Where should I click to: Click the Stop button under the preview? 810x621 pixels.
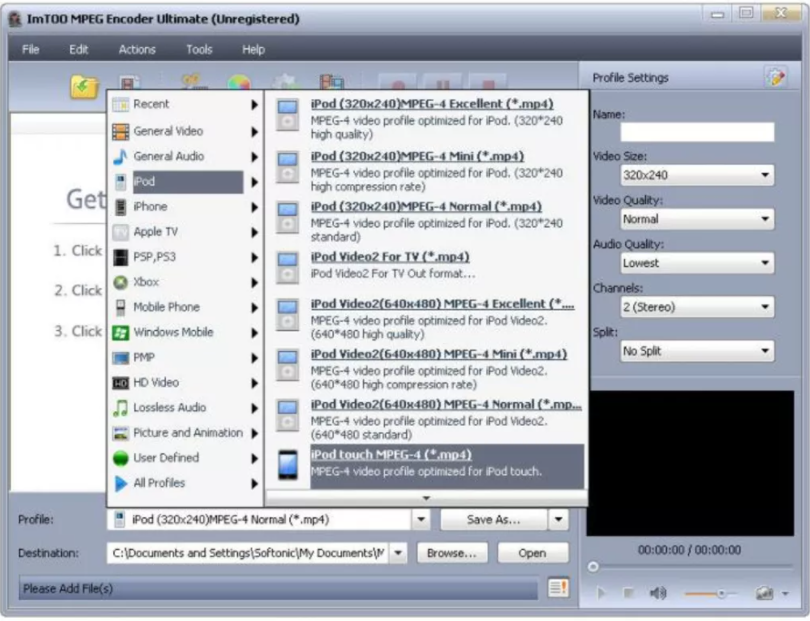click(628, 594)
